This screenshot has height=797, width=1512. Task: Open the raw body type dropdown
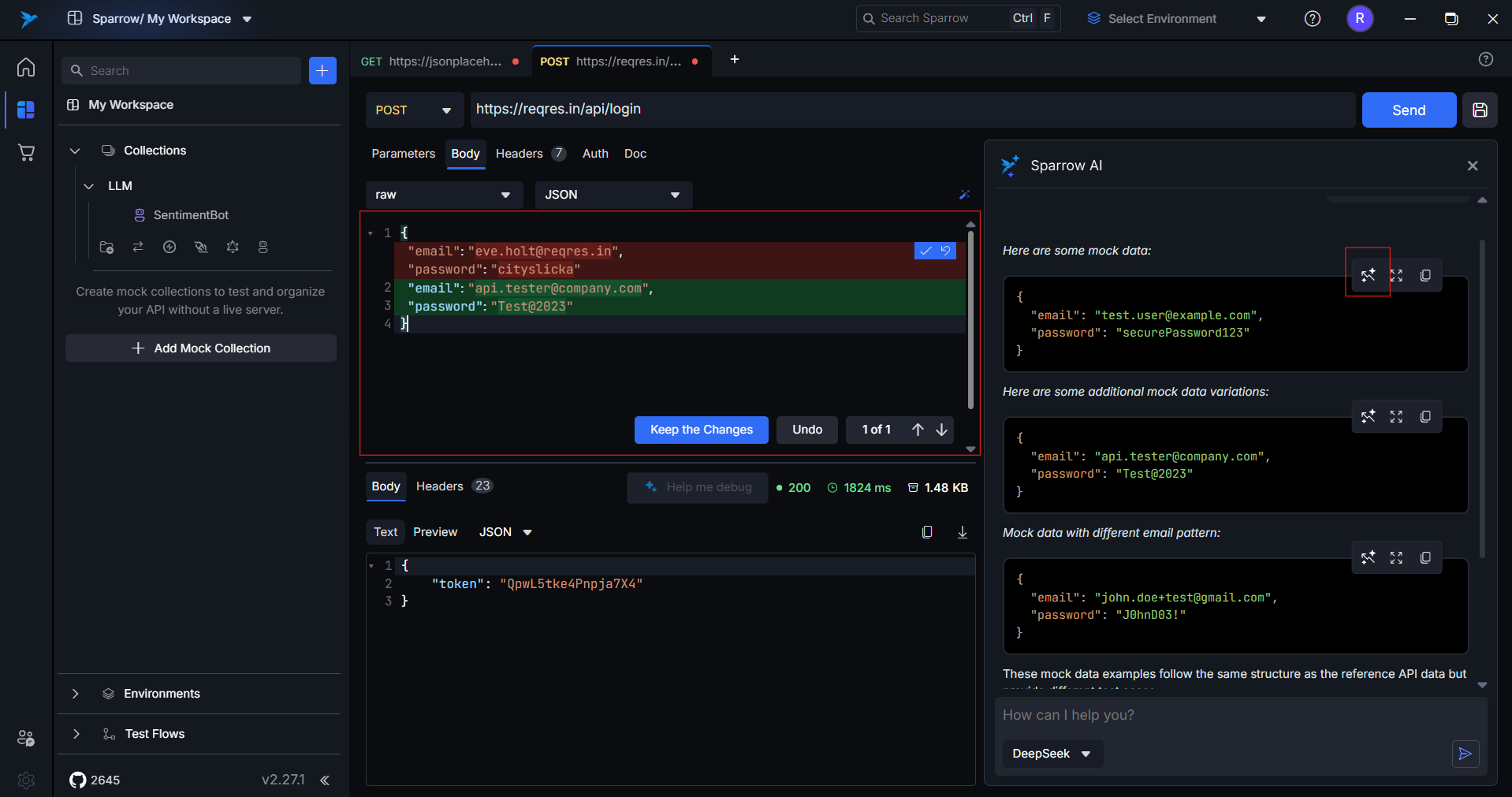point(444,195)
